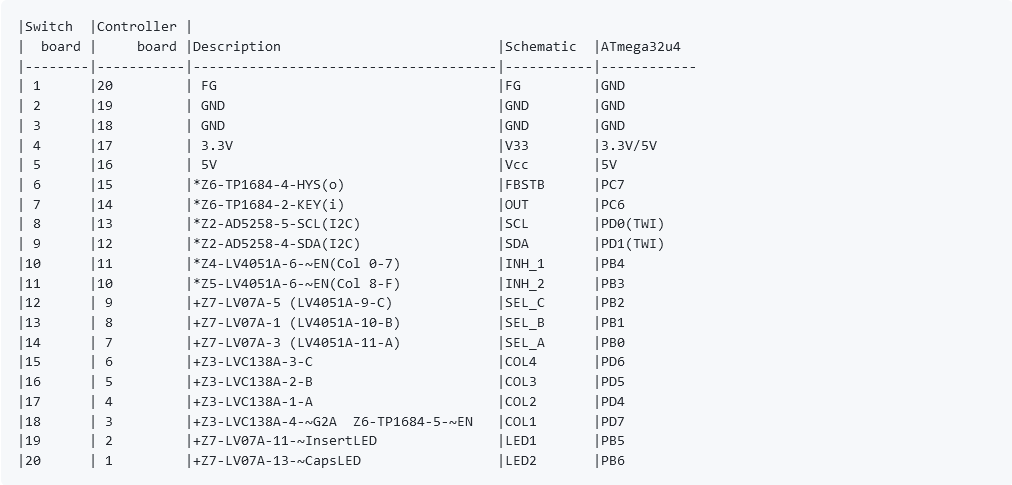Image resolution: width=1012 pixels, height=485 pixels.
Task: Click the 'Description' column header
Action: pos(237,46)
